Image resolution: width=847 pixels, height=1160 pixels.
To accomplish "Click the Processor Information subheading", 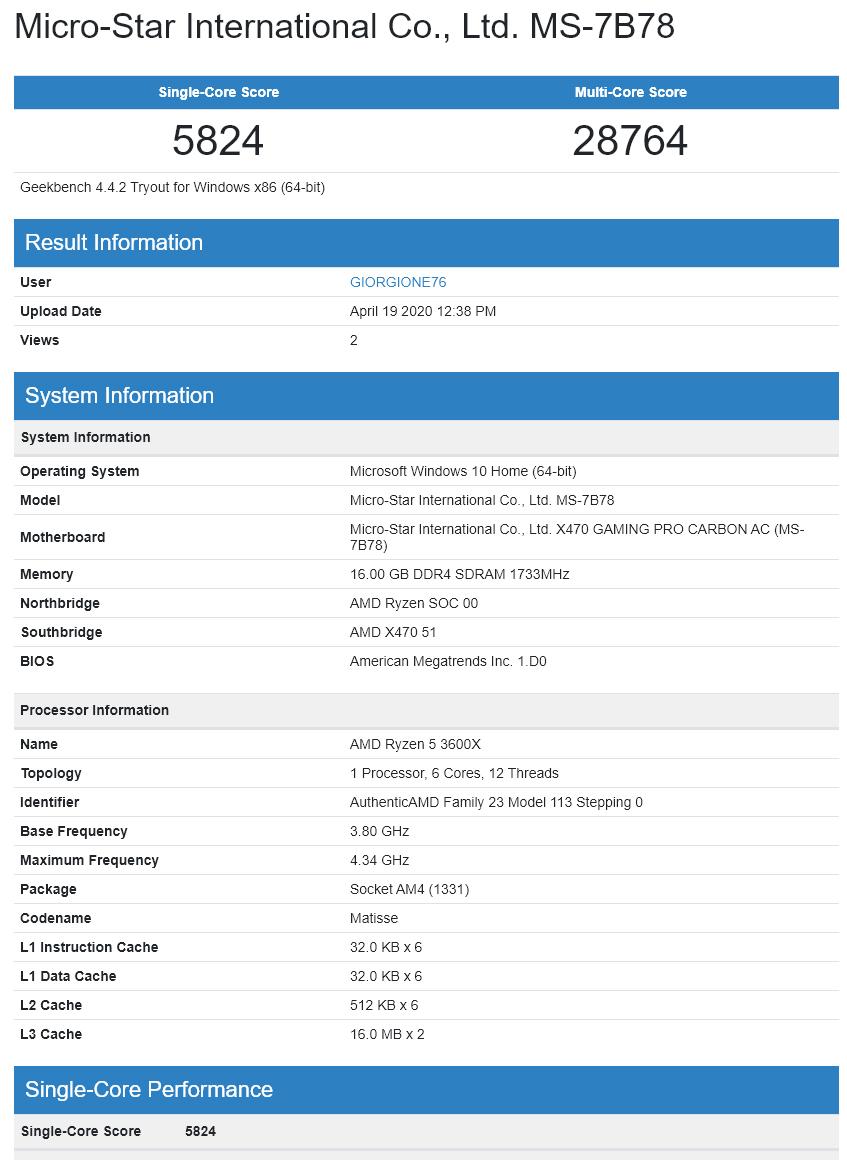I will point(95,710).
